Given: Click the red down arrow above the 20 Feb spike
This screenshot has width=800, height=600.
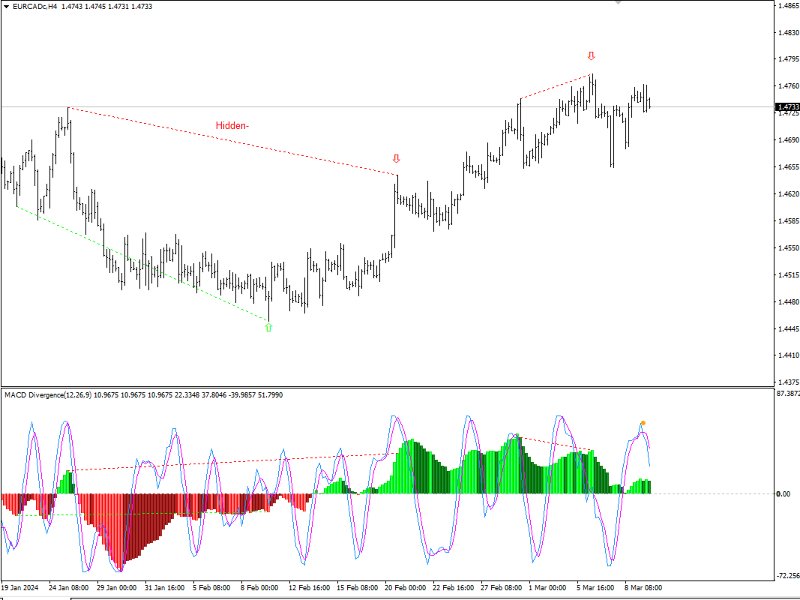Looking at the screenshot, I should [x=396, y=157].
